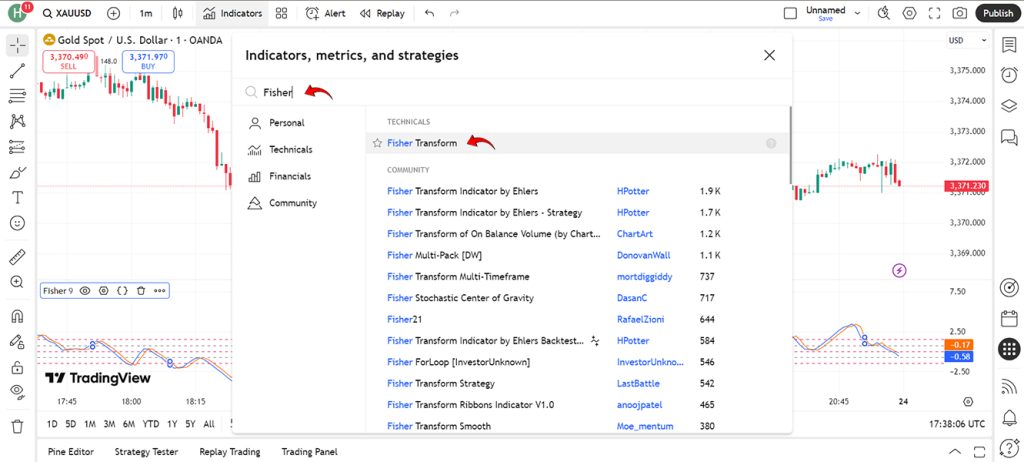
Task: Click the indicator list scrollbar
Action: (x=791, y=146)
